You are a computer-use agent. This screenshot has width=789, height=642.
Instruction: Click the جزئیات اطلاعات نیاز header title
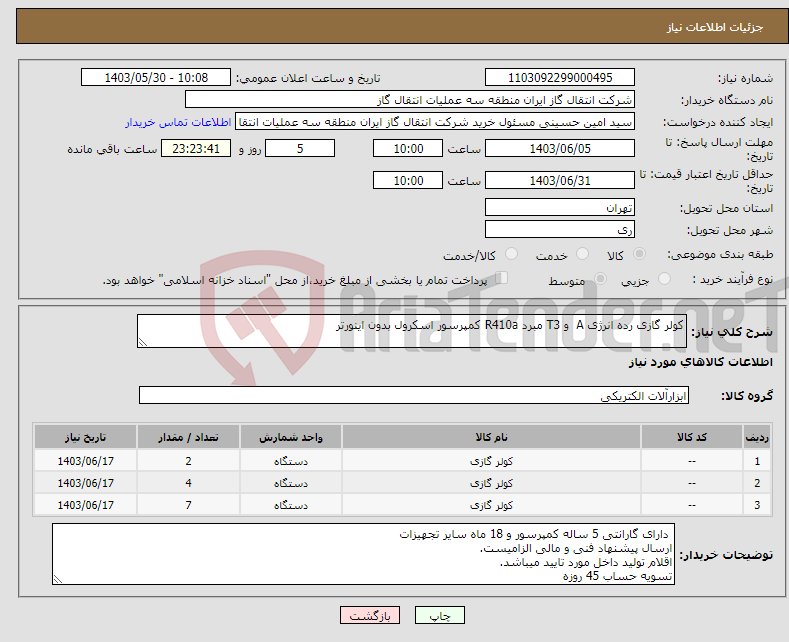[715, 27]
